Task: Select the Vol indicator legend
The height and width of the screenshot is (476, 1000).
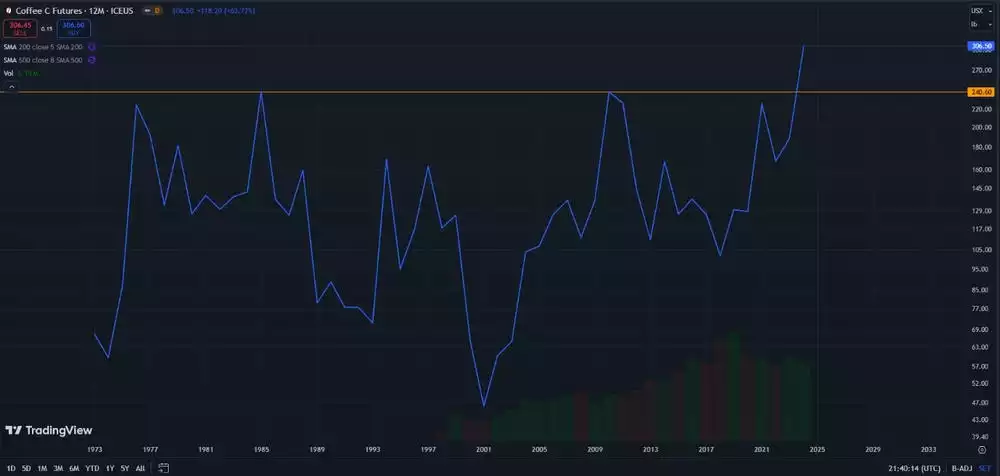Action: (22, 73)
